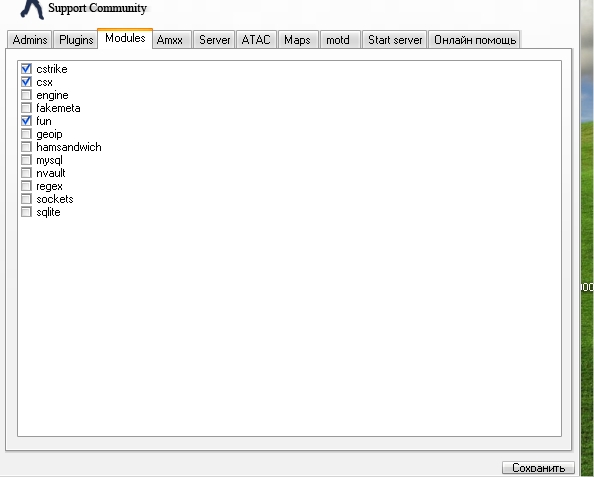594x477 pixels.
Task: Click the Сохранить button
Action: pos(538,468)
